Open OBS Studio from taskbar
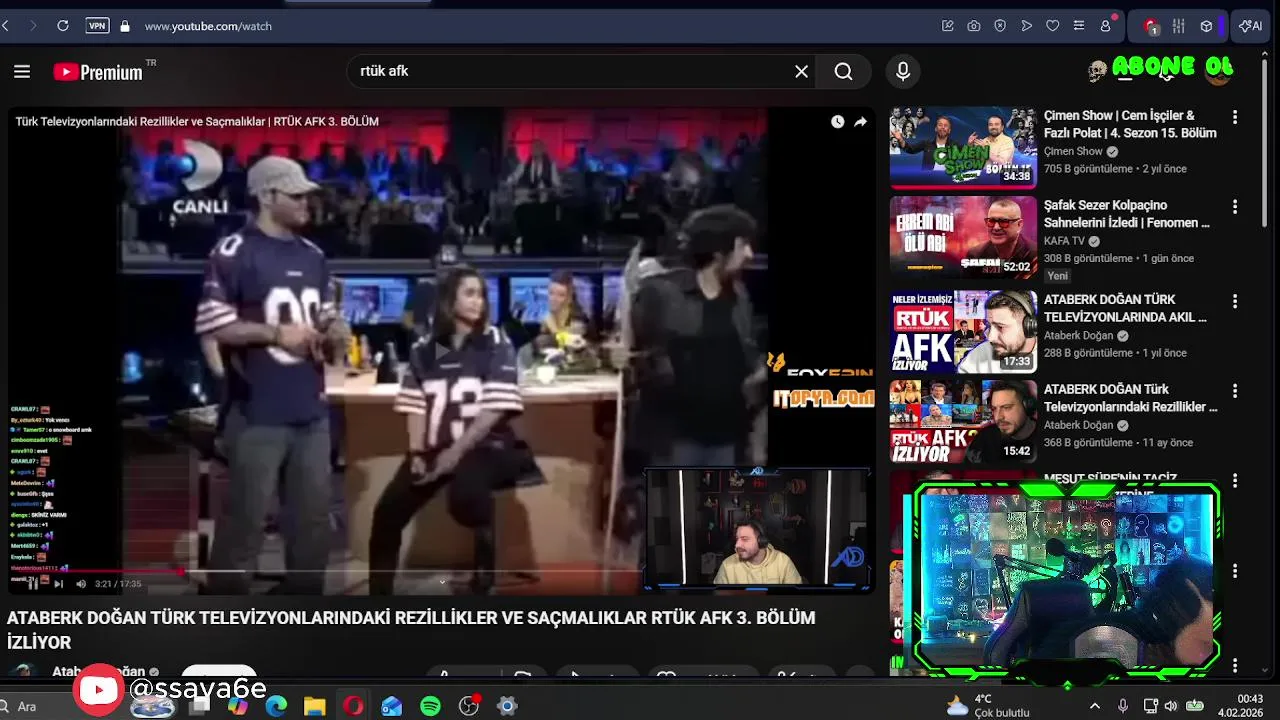This screenshot has width=1280, height=720. (x=469, y=706)
